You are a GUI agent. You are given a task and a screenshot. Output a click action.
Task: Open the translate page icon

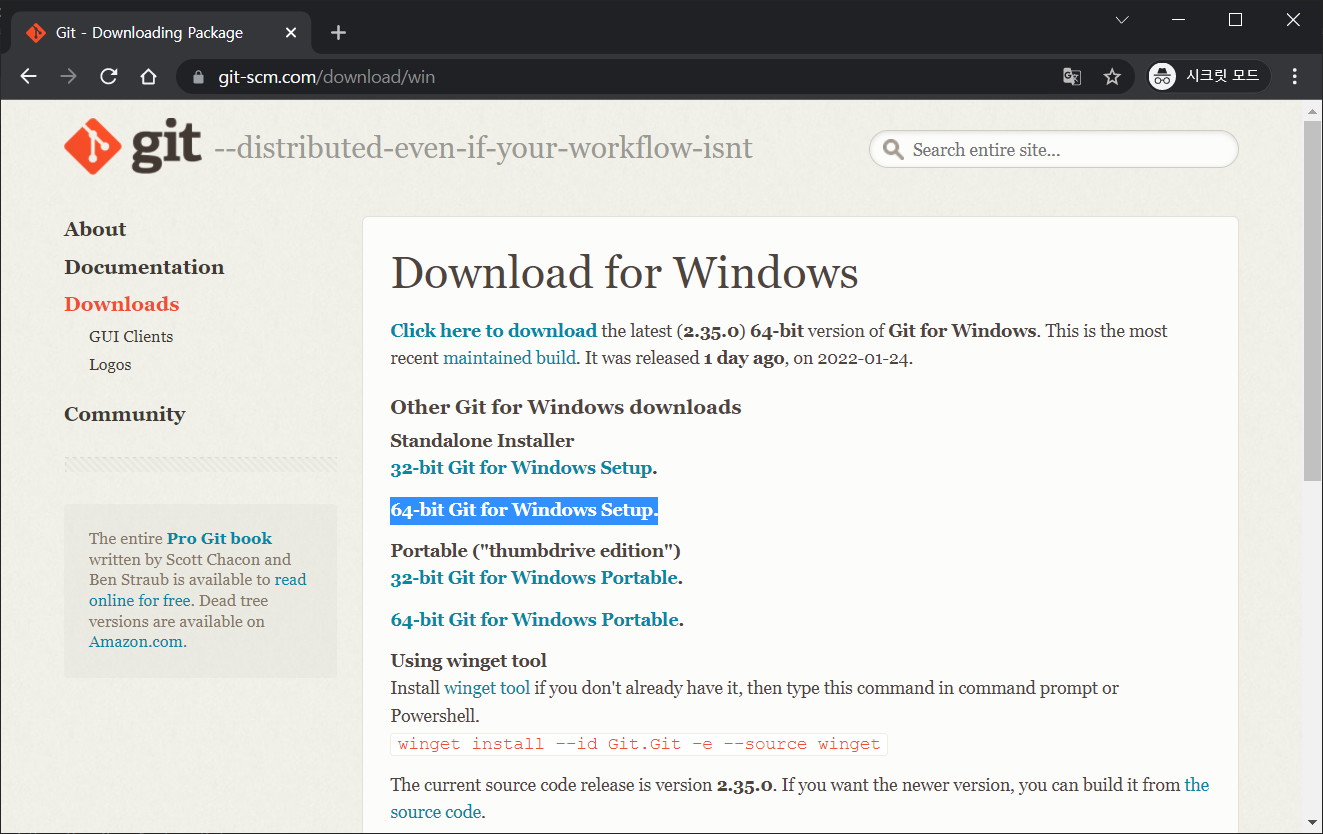1072,77
